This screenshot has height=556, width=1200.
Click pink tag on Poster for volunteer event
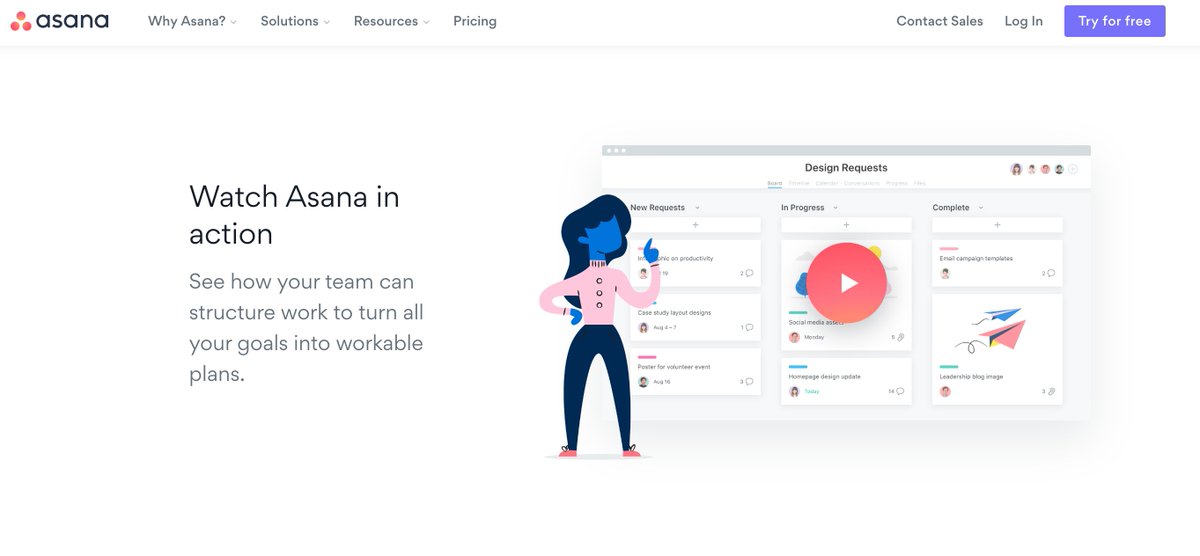pyautogui.click(x=647, y=357)
